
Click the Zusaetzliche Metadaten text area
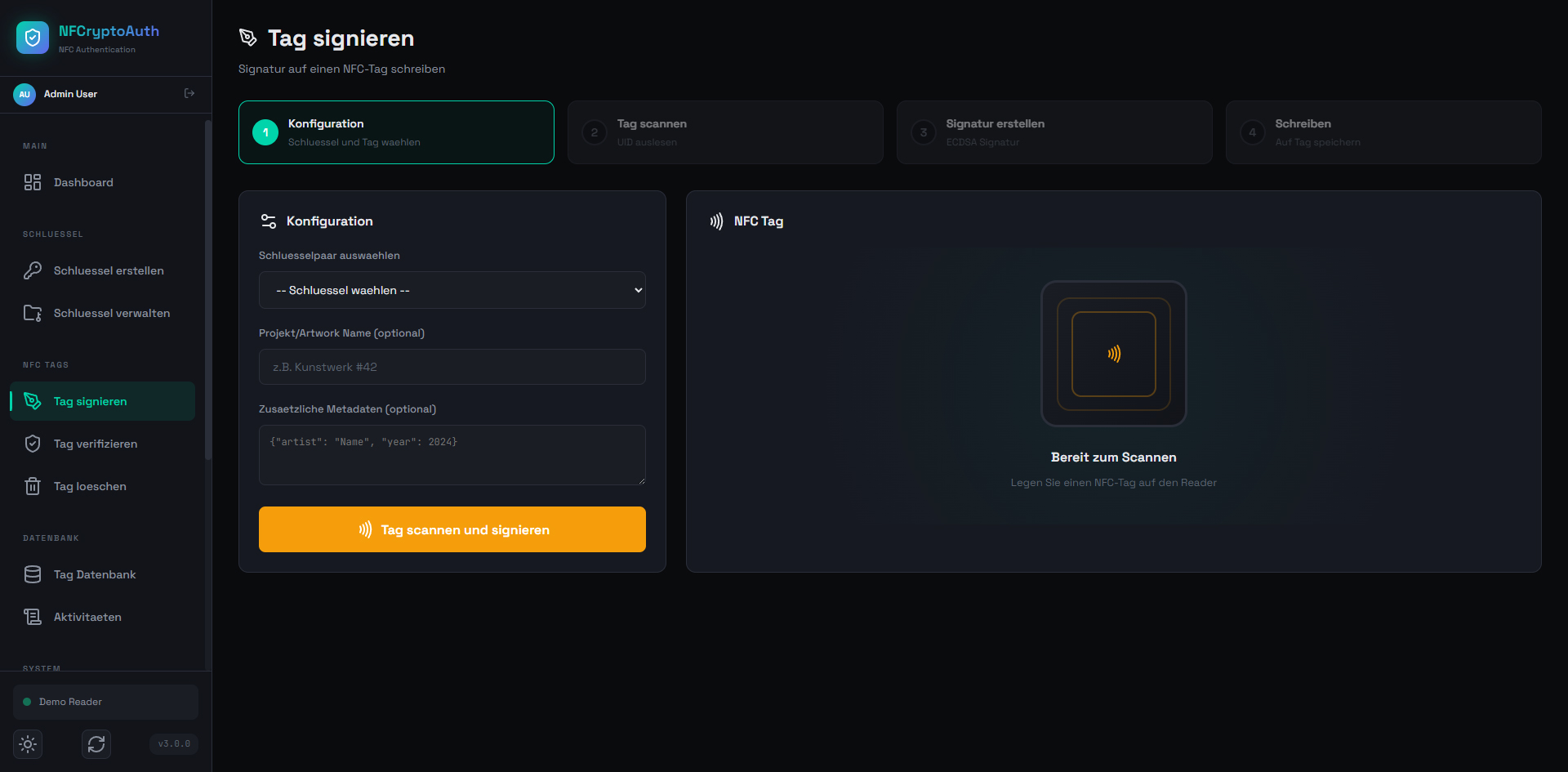click(x=452, y=454)
